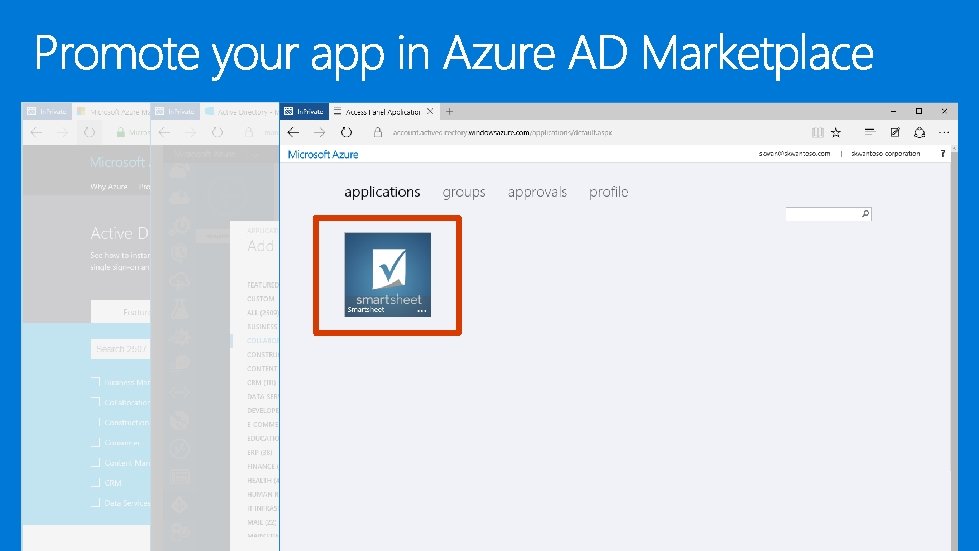Switch to the groups tab
The image size is (979, 551).
pyautogui.click(x=464, y=192)
